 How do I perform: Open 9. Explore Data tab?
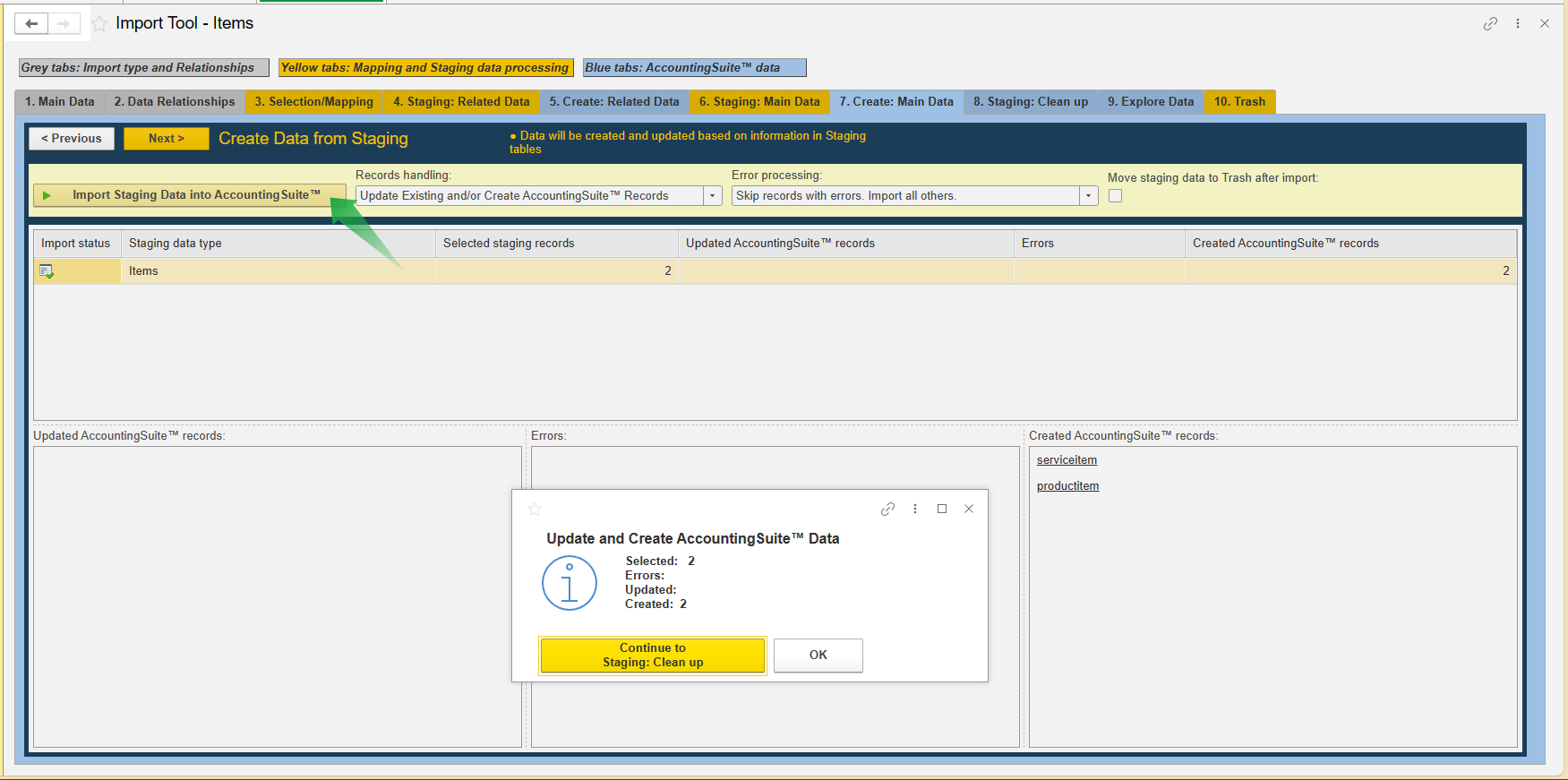click(x=1151, y=102)
